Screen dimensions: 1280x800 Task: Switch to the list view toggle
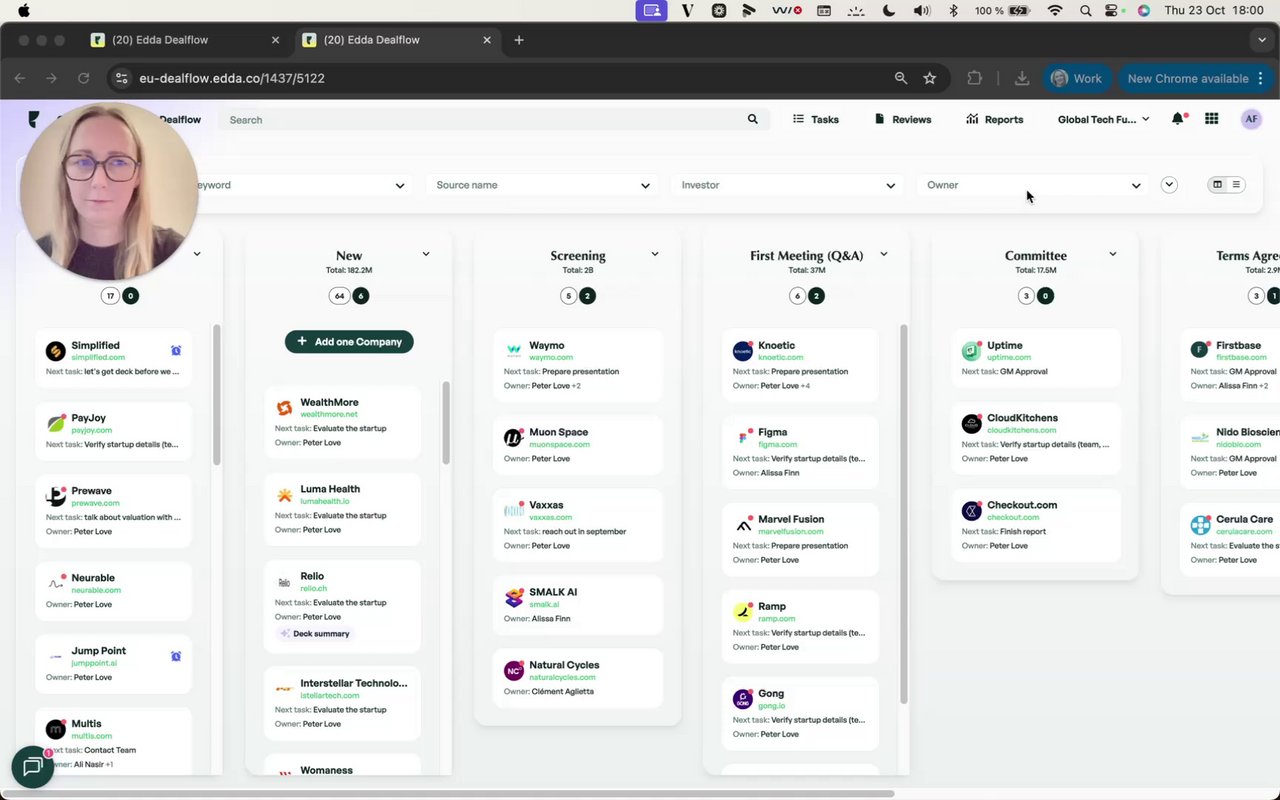[x=1236, y=185]
